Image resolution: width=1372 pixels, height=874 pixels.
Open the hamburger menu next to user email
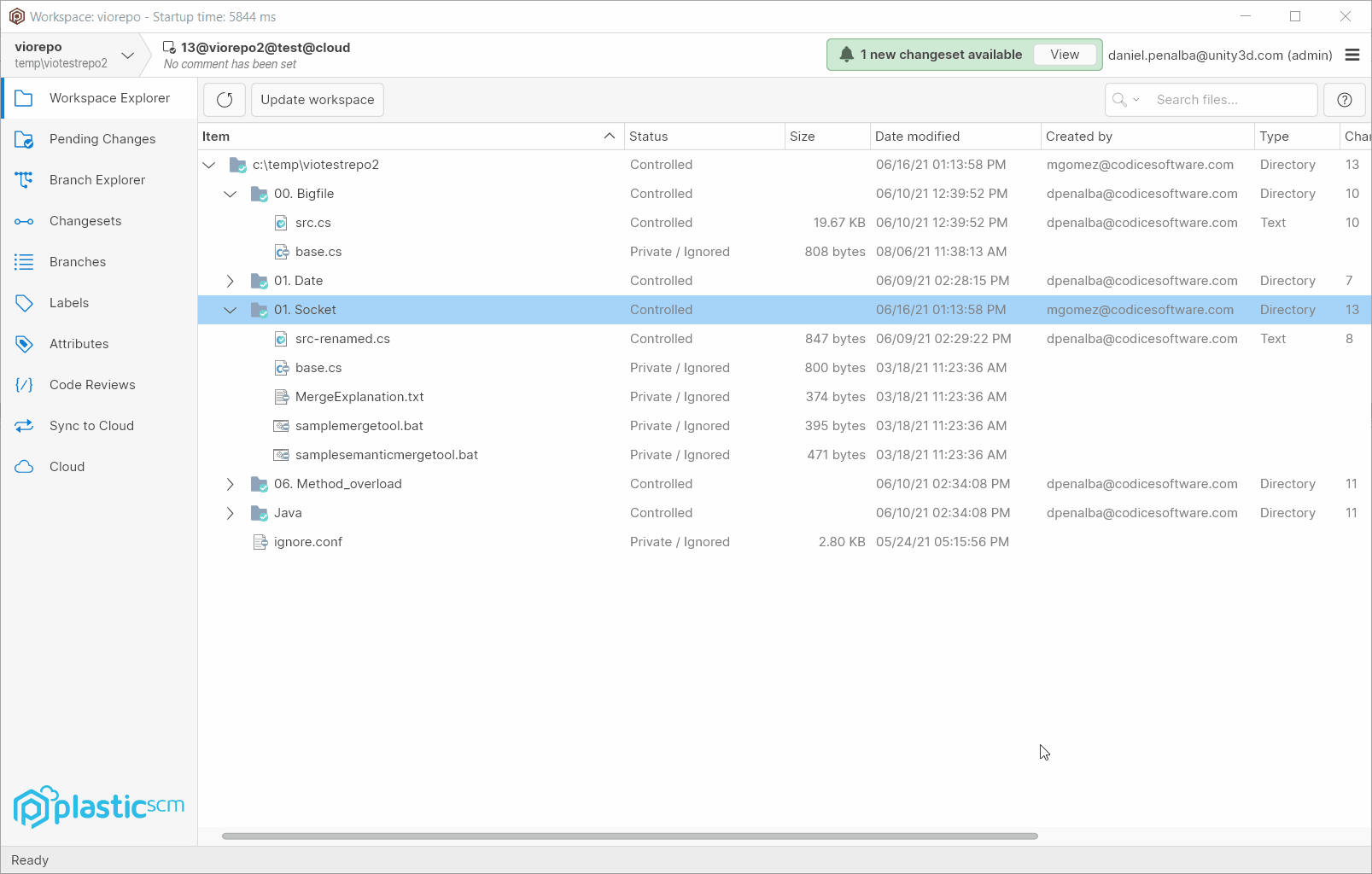[1352, 55]
